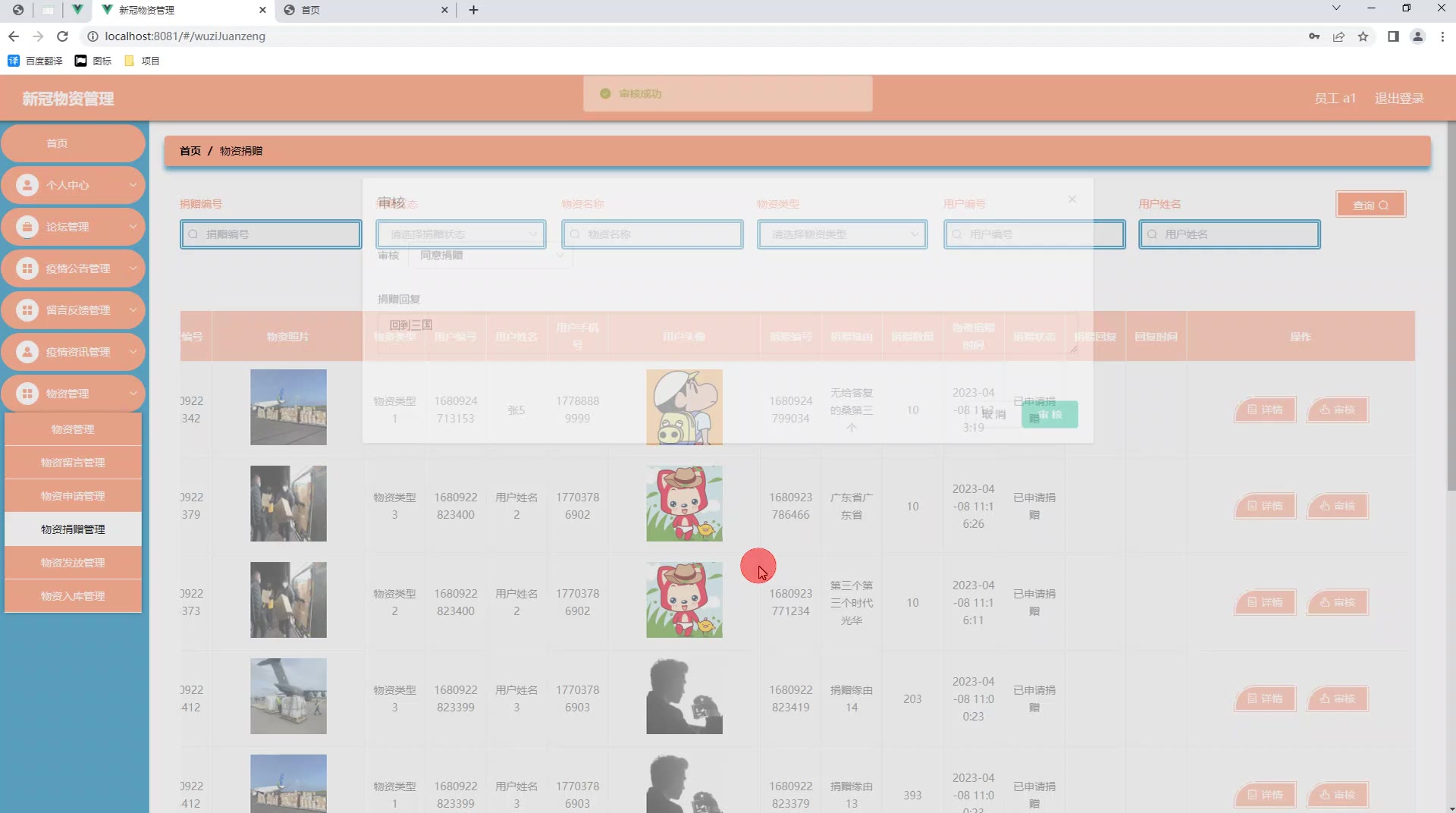This screenshot has width=1456, height=813.
Task: Open the 请选择物资类型 dropdown
Action: point(842,234)
